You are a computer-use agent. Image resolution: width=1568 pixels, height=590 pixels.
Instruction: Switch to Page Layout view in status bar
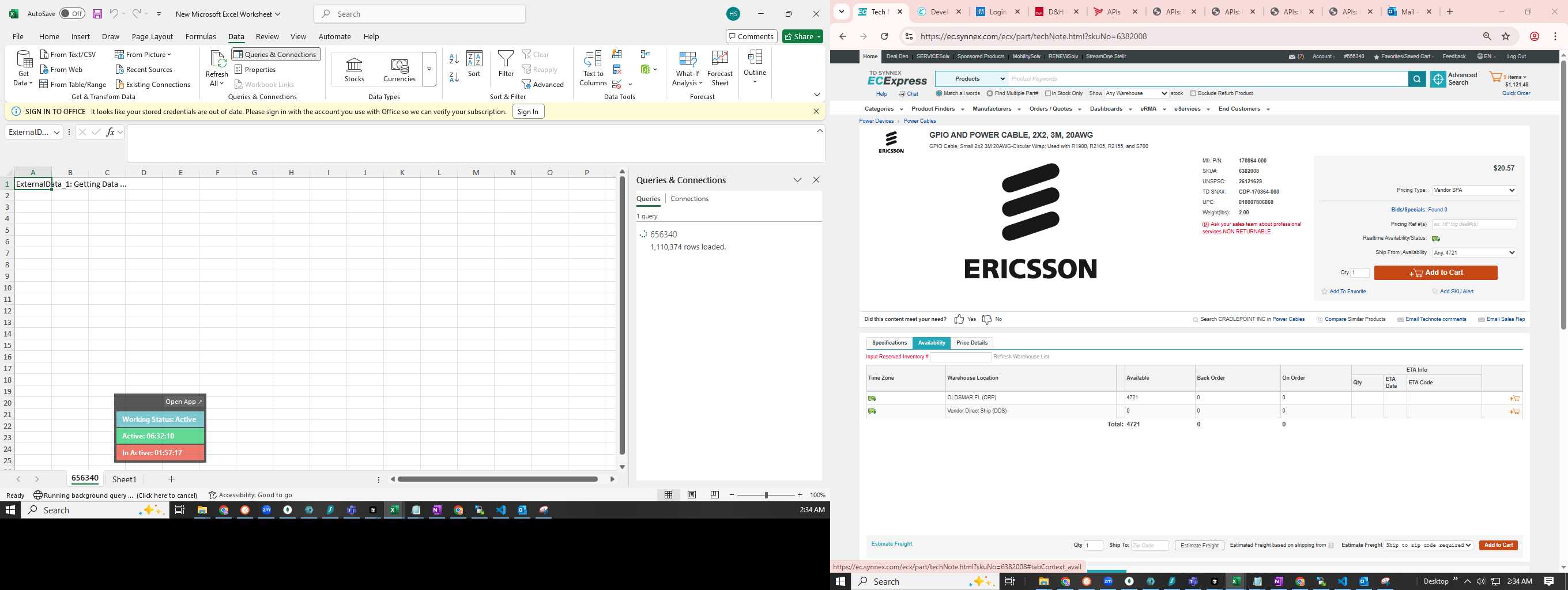click(x=692, y=495)
